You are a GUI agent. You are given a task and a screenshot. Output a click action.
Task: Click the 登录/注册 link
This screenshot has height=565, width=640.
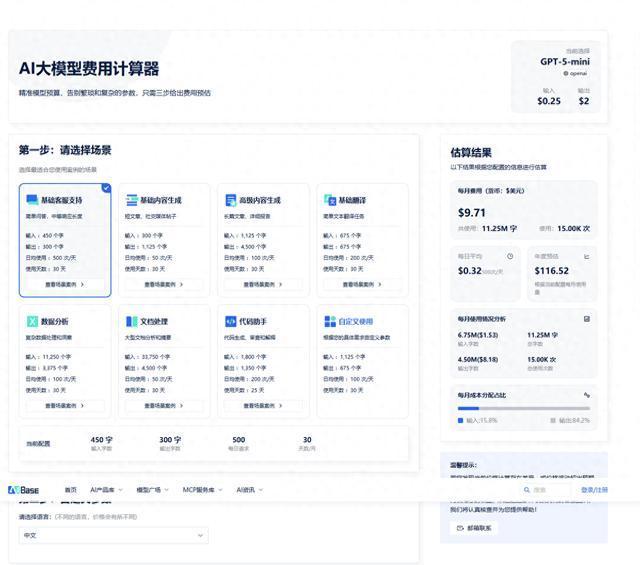pyautogui.click(x=594, y=489)
